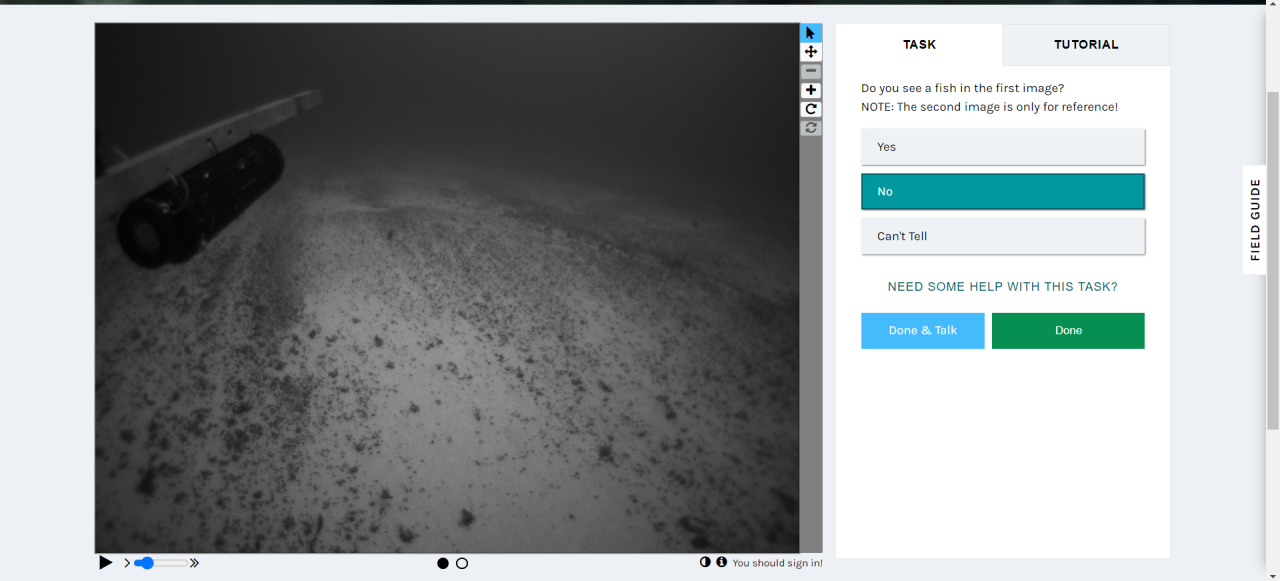Screen dimensions: 1280x581
Task: Switch to the Task tab
Action: 920,45
